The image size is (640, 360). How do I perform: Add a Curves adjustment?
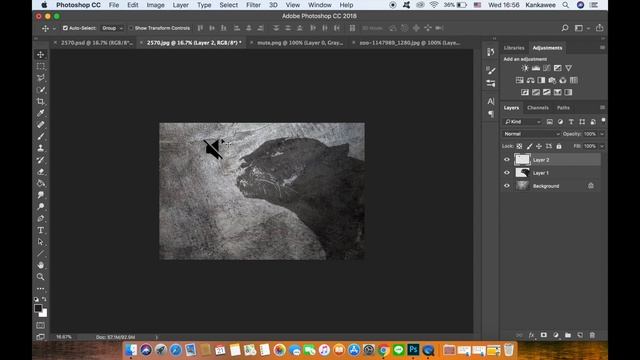coord(547,68)
